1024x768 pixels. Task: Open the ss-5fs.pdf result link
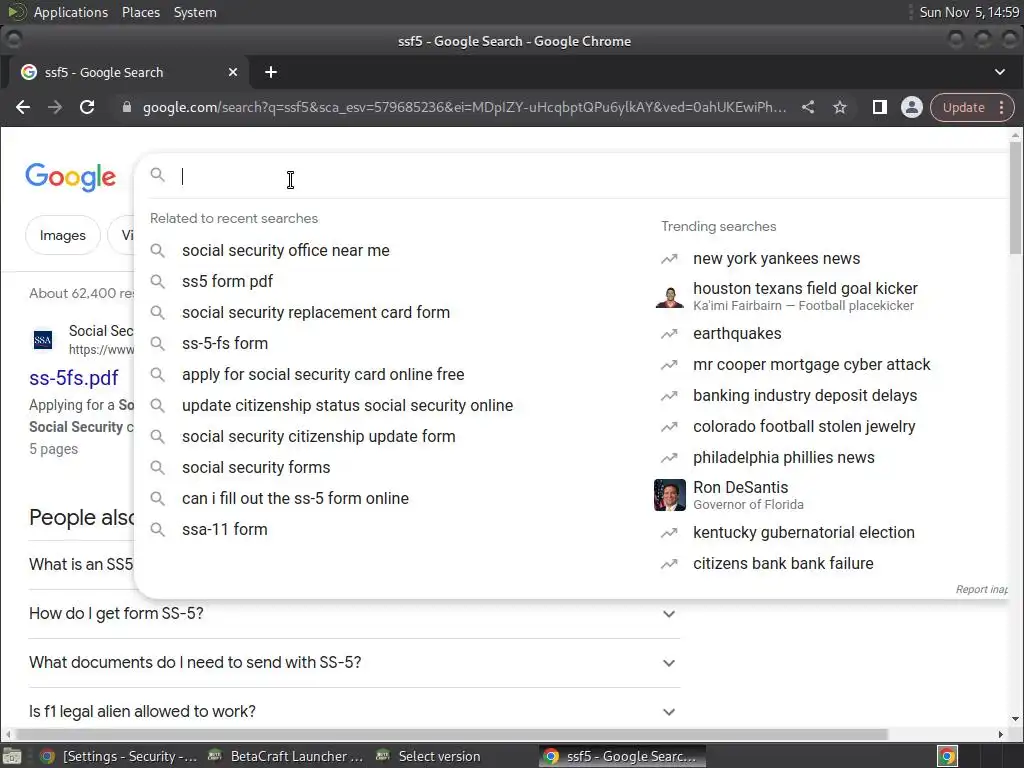74,377
